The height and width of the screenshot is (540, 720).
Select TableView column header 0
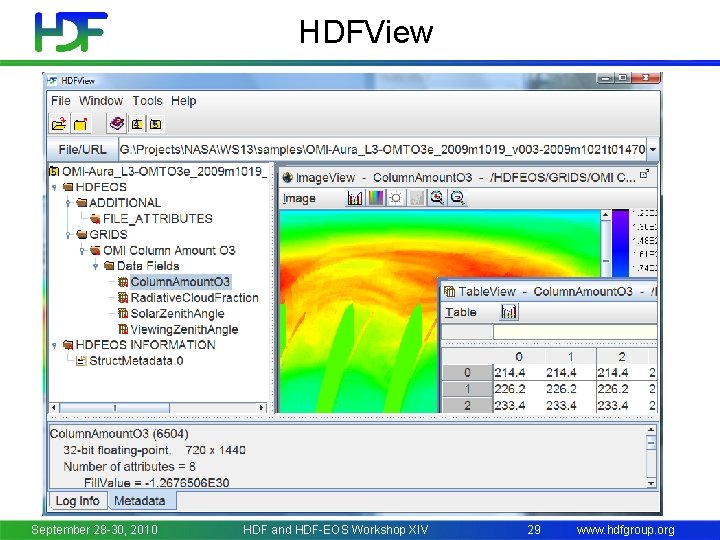[519, 357]
